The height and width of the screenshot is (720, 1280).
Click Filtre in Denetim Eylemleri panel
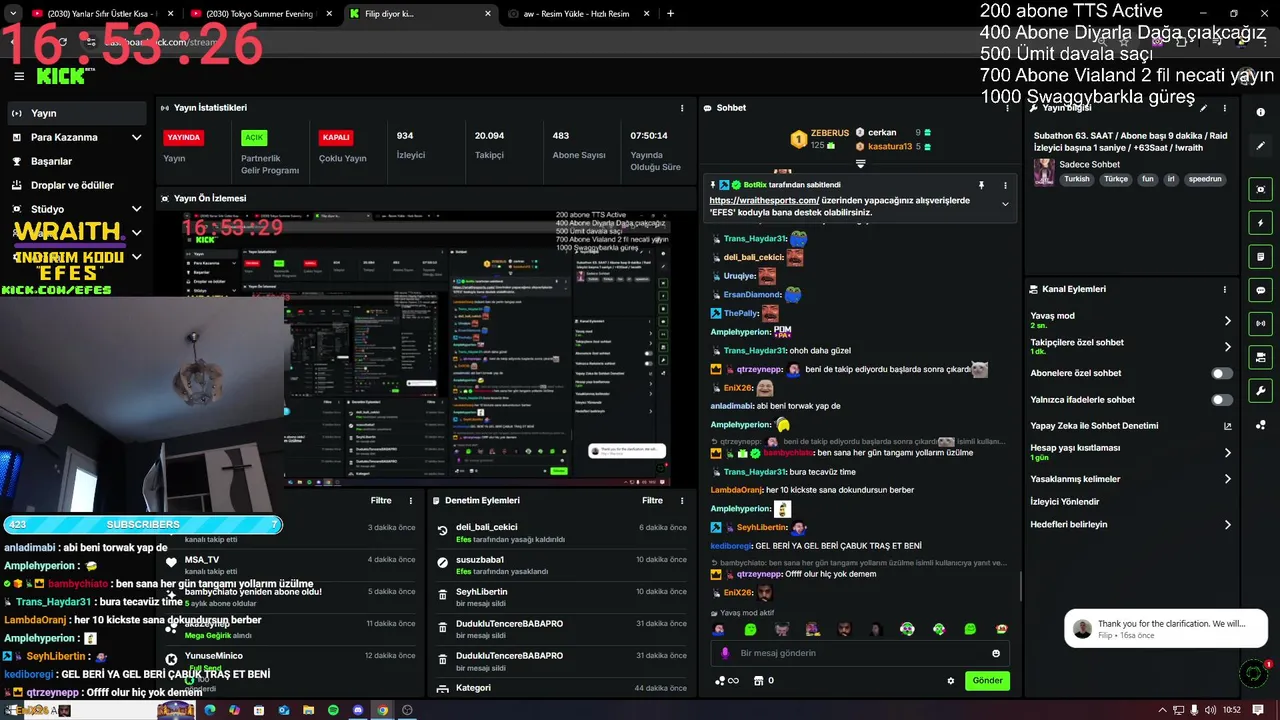tap(652, 500)
